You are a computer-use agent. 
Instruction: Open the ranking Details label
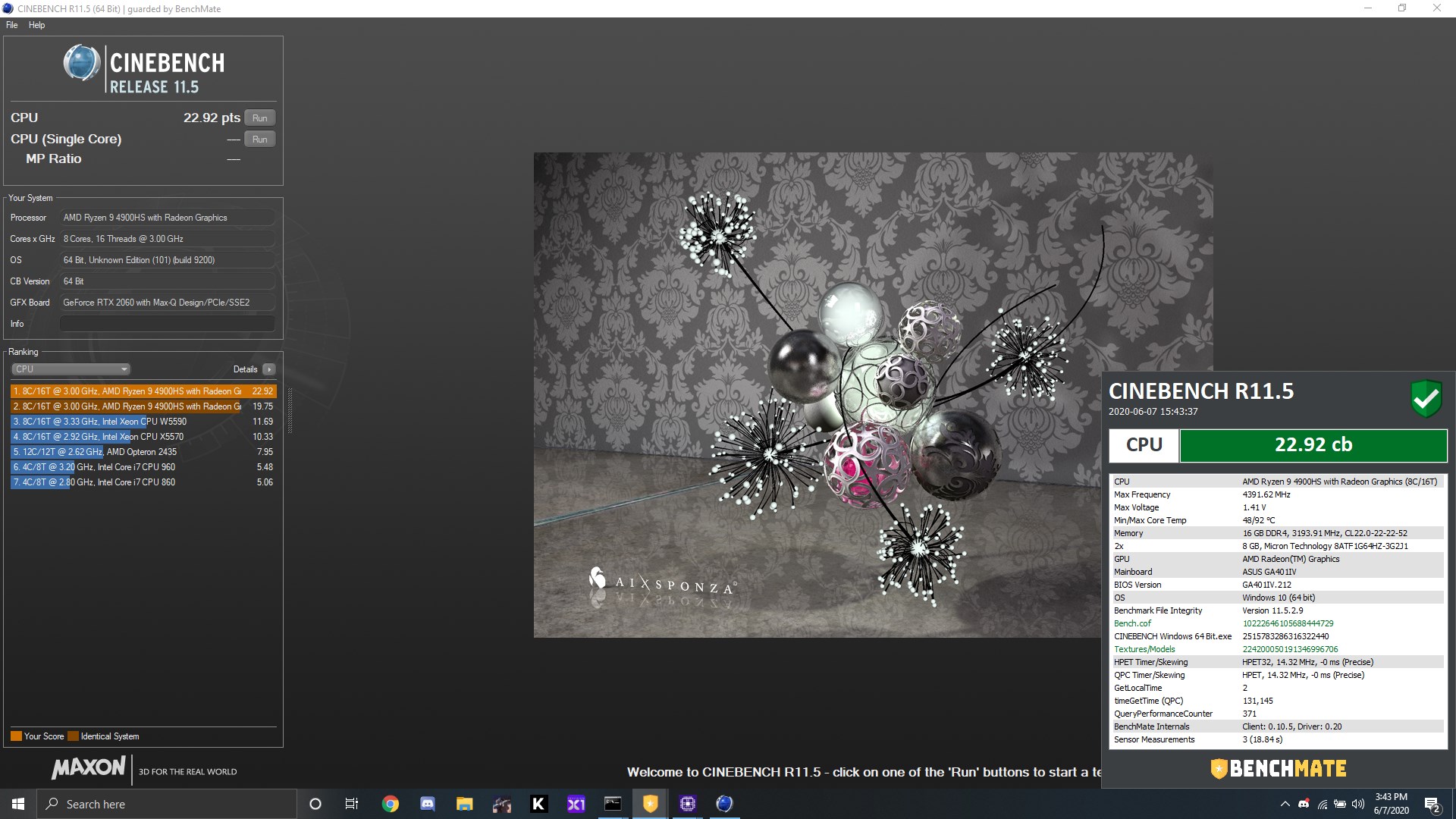pyautogui.click(x=245, y=369)
